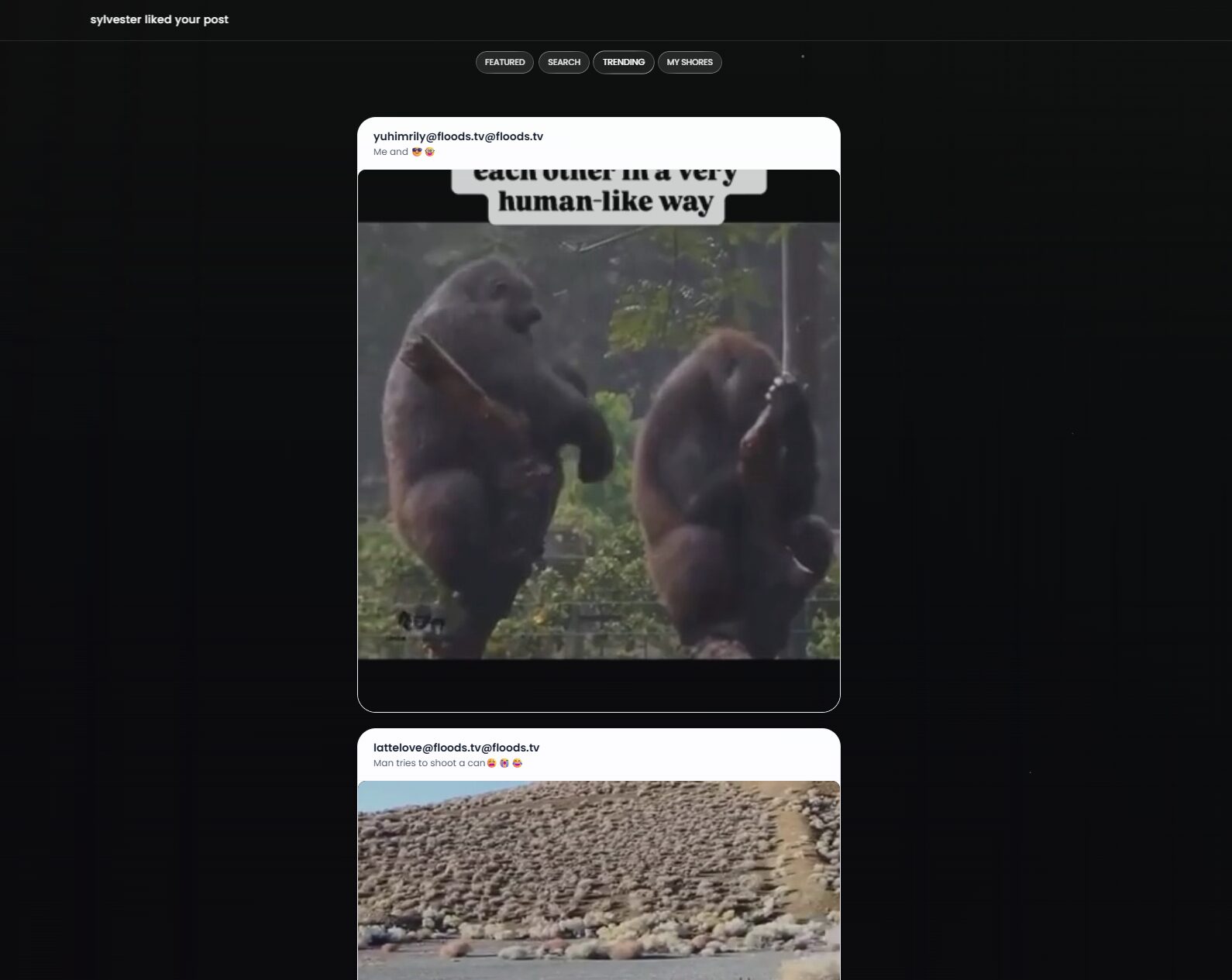This screenshot has height=980, width=1232.
Task: Click the 'sylvester liked your post' notification
Action: 159,19
